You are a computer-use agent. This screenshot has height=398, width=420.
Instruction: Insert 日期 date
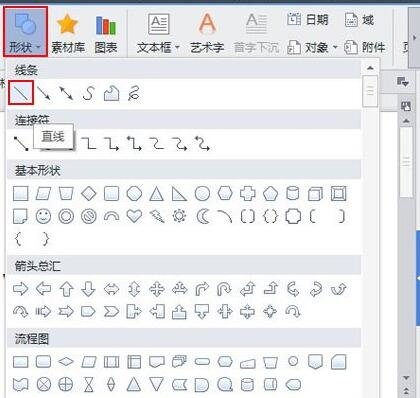pyautogui.click(x=308, y=20)
